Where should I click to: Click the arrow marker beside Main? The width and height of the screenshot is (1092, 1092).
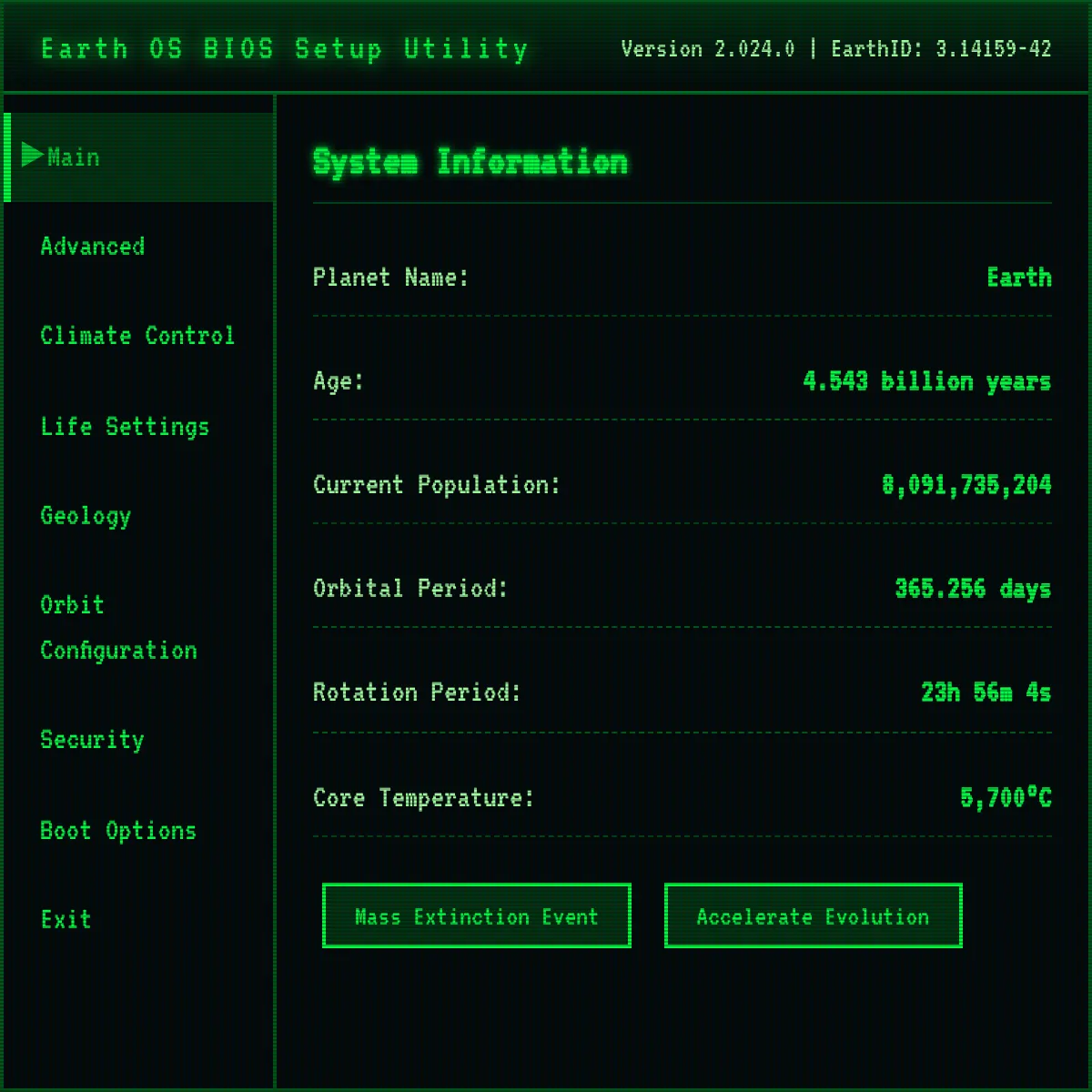[33, 155]
